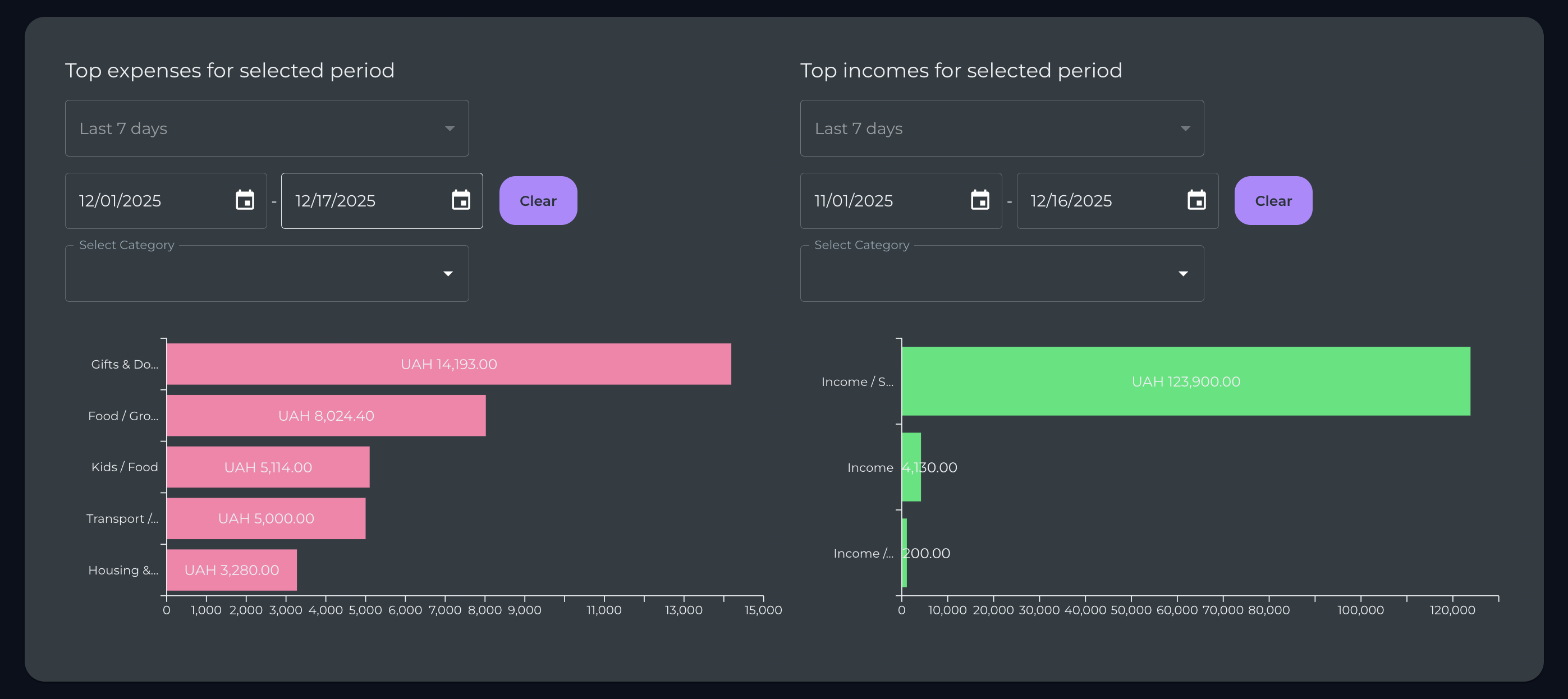Click the Housing expense bar UAH 3,280
1568x699 pixels.
coord(231,570)
